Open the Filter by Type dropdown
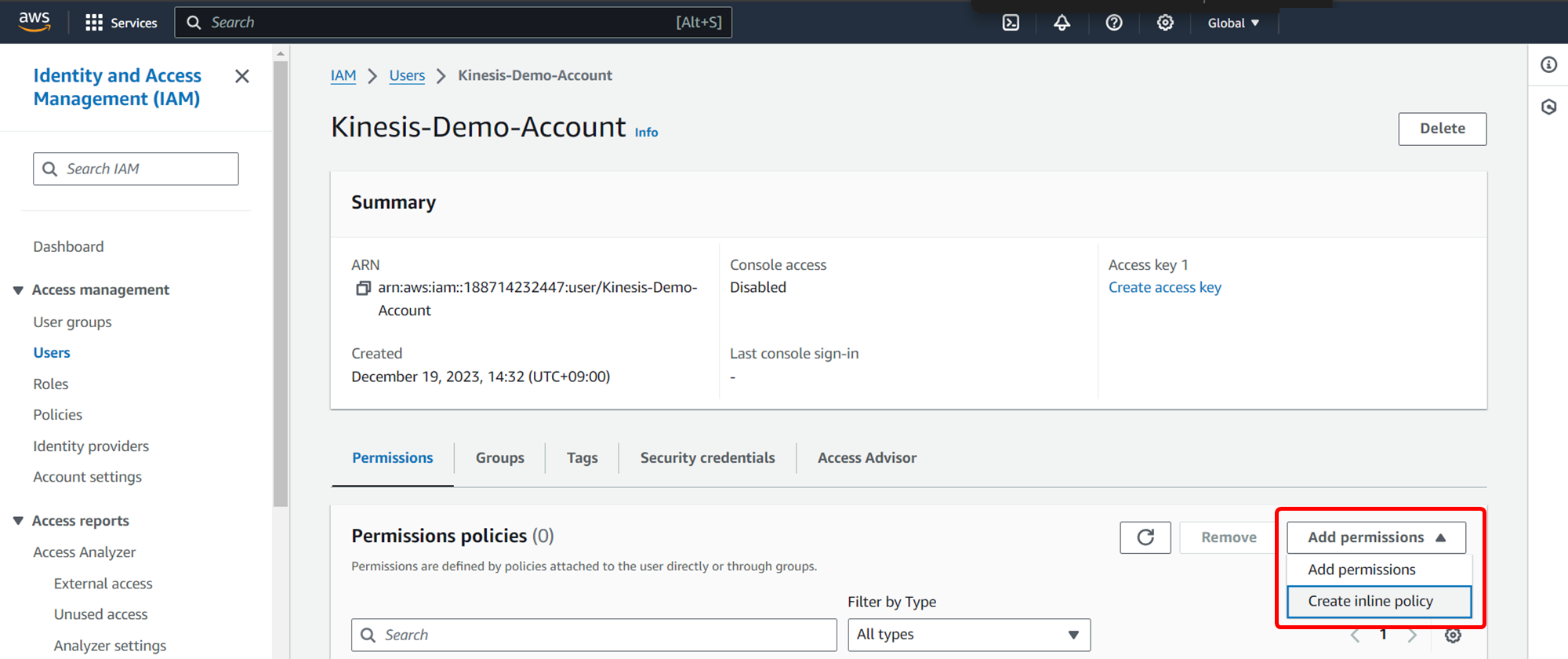This screenshot has width=1568, height=659. (x=969, y=635)
